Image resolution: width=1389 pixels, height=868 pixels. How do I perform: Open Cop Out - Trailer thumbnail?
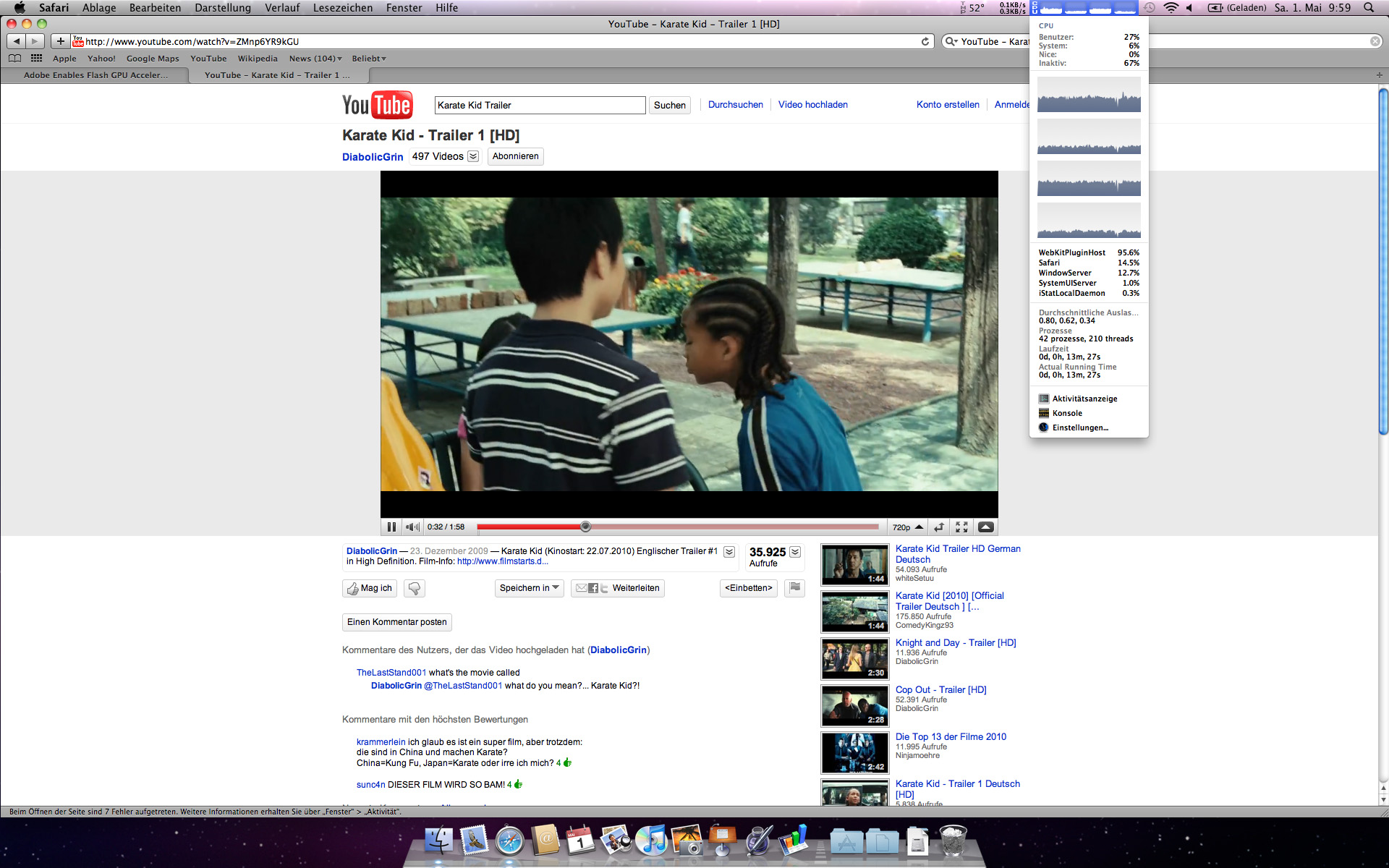click(854, 706)
